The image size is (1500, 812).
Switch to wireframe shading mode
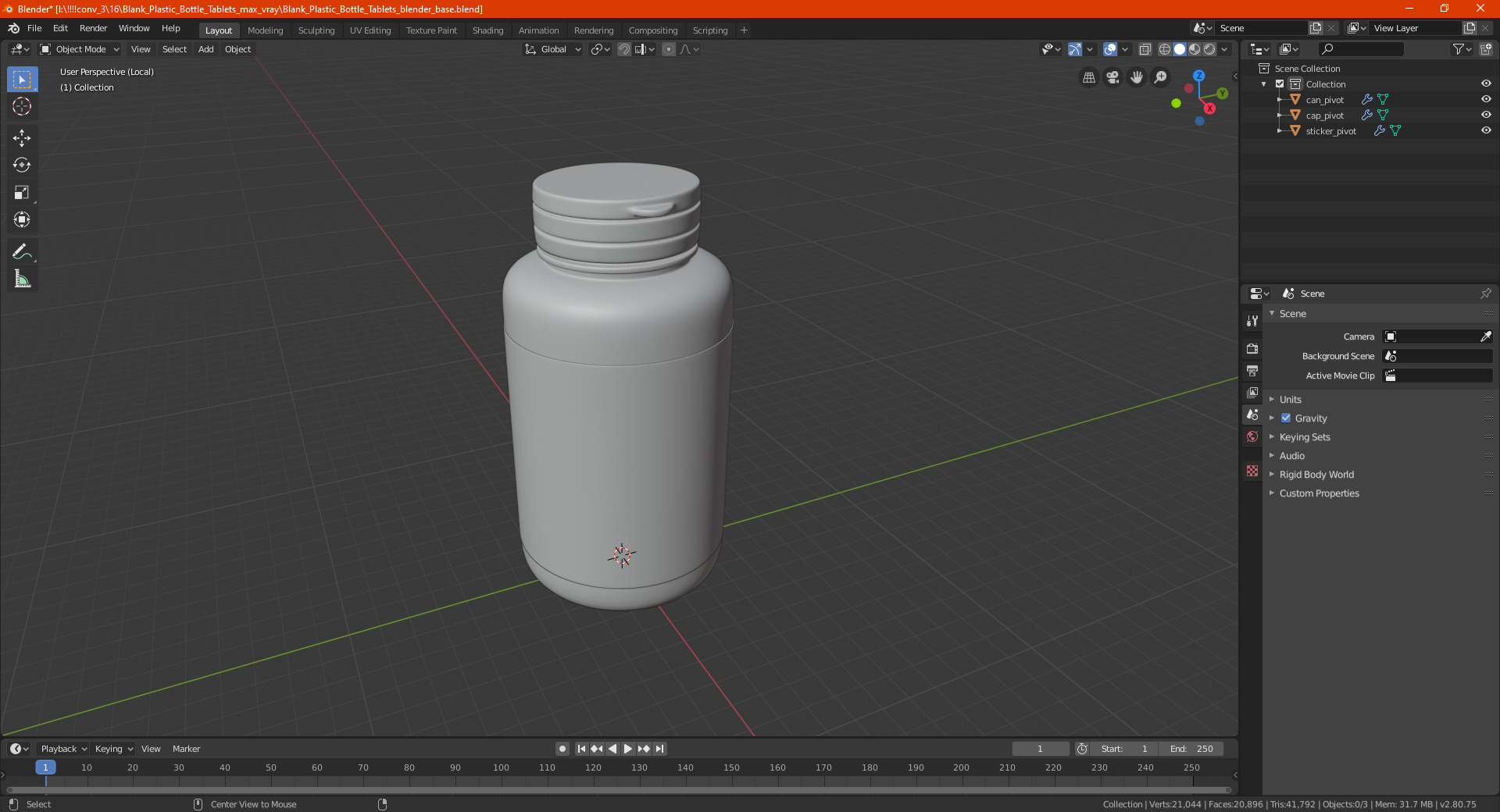click(x=1165, y=49)
